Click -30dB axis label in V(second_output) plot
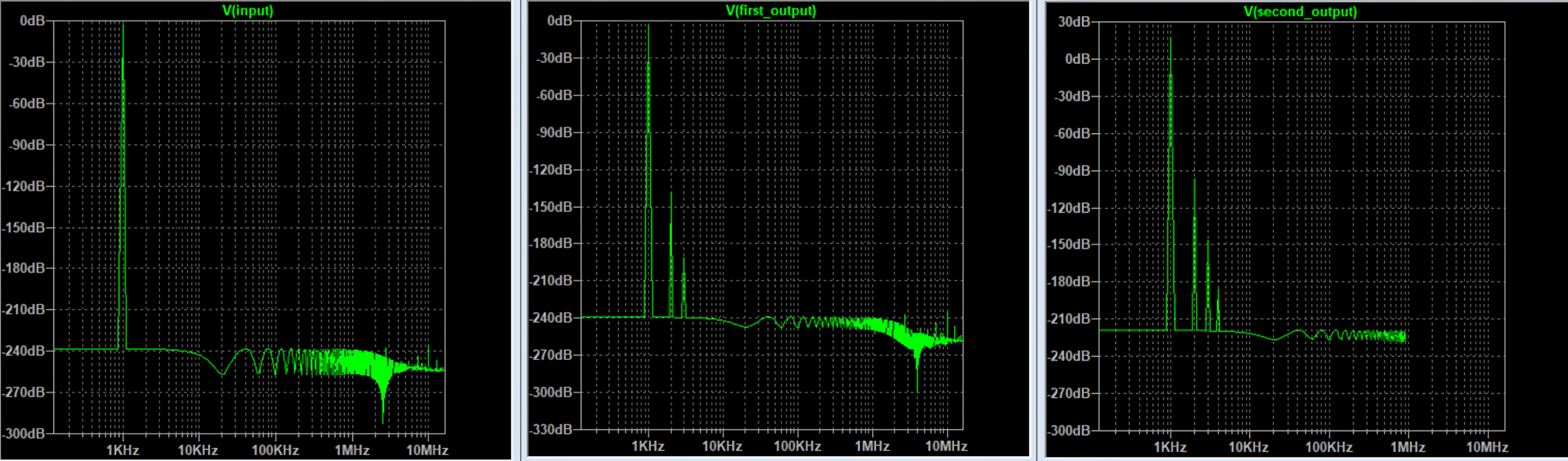 (x=1072, y=96)
